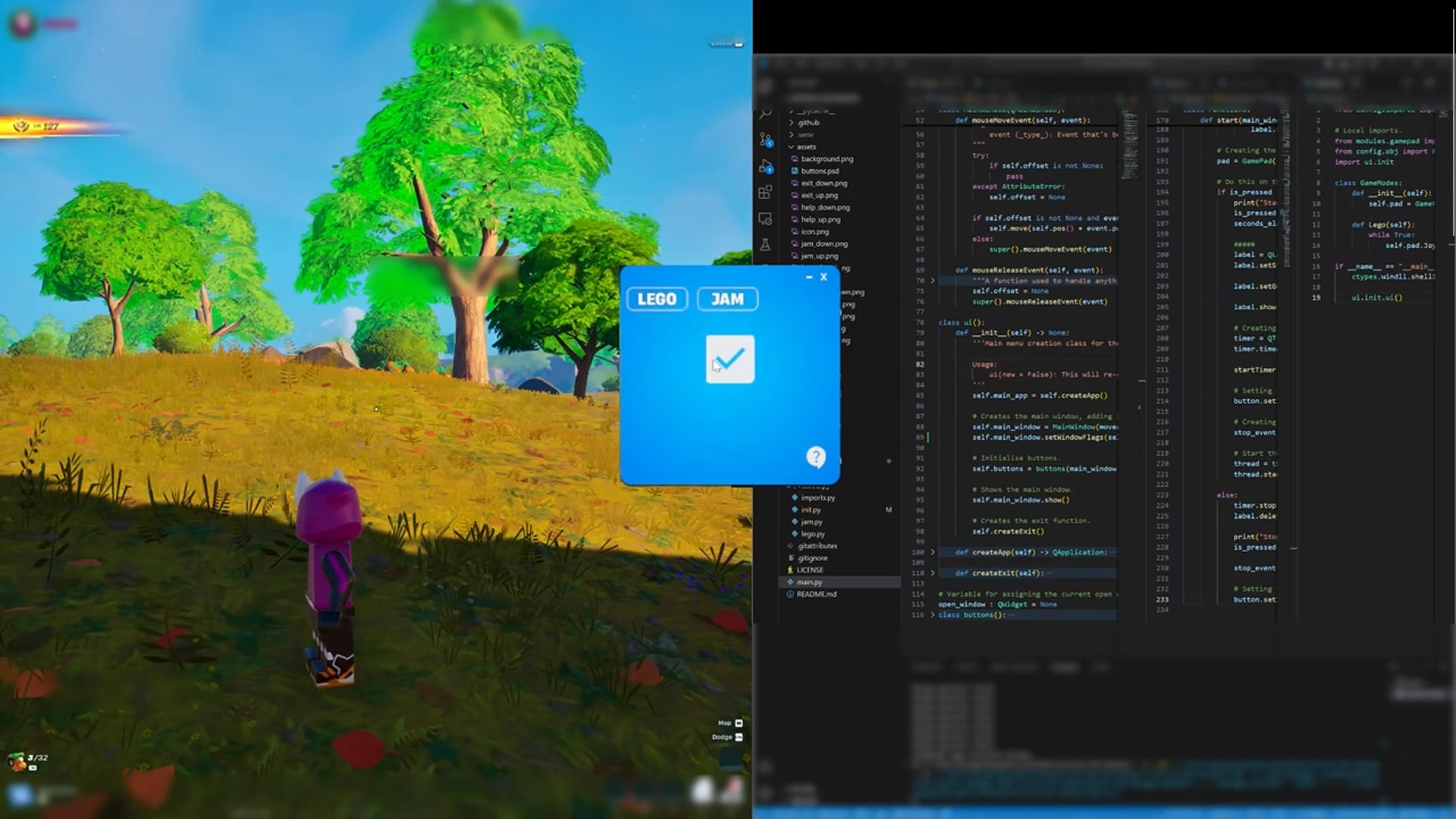
Task: Select the JAM tab in the dialog
Action: pyautogui.click(x=726, y=299)
